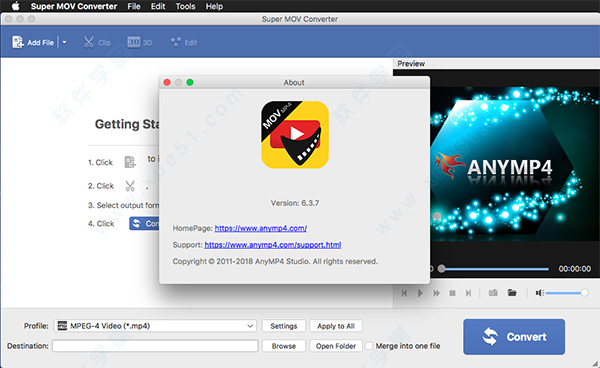Start conversion with the Convert button
Screen dimensions: 600x368
pos(514,337)
